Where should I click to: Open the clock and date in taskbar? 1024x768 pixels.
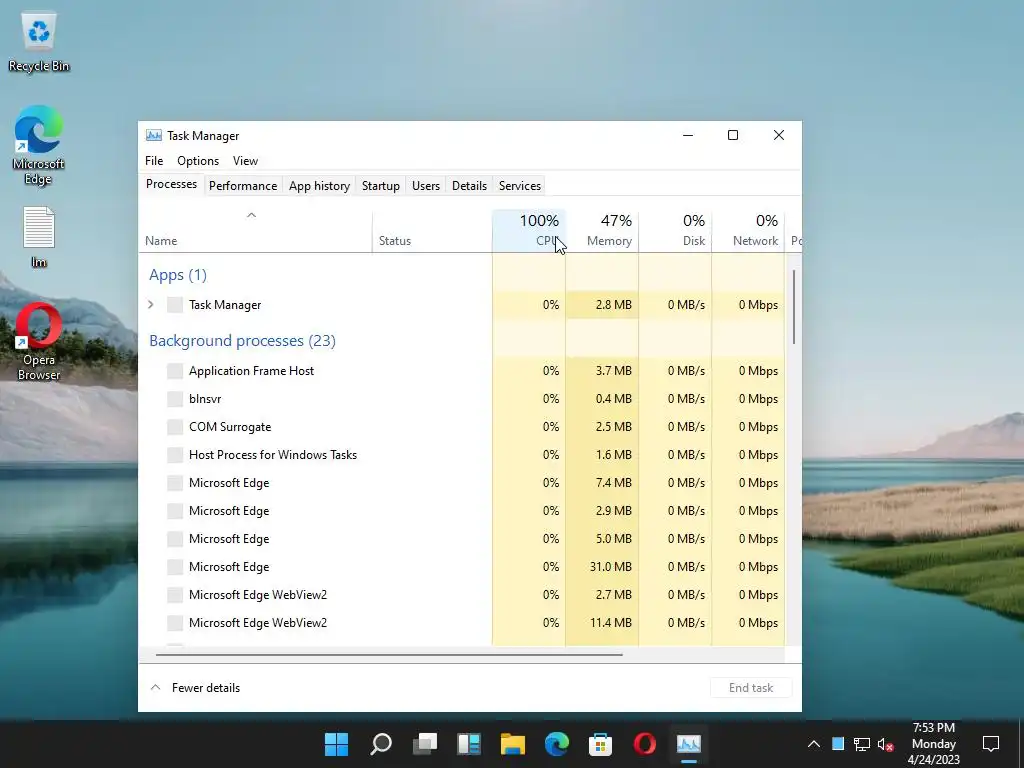pyautogui.click(x=934, y=744)
